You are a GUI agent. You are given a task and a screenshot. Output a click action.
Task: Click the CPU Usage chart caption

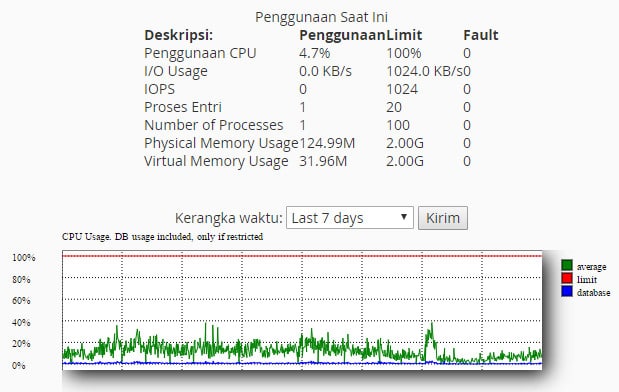(163, 237)
